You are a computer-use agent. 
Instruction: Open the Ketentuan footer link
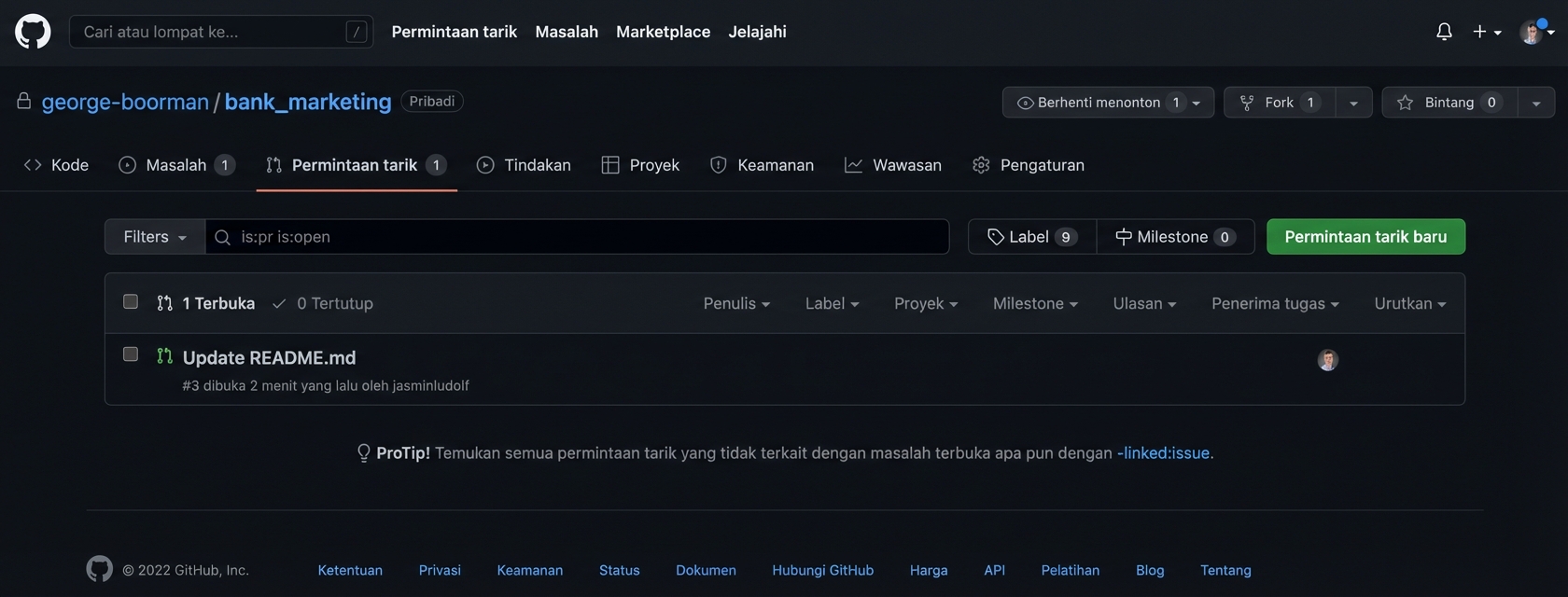[350, 570]
